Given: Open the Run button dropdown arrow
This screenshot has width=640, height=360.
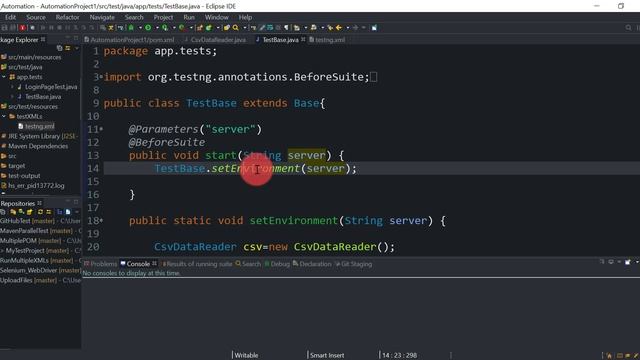Looking at the screenshot, I should pos(157,28).
